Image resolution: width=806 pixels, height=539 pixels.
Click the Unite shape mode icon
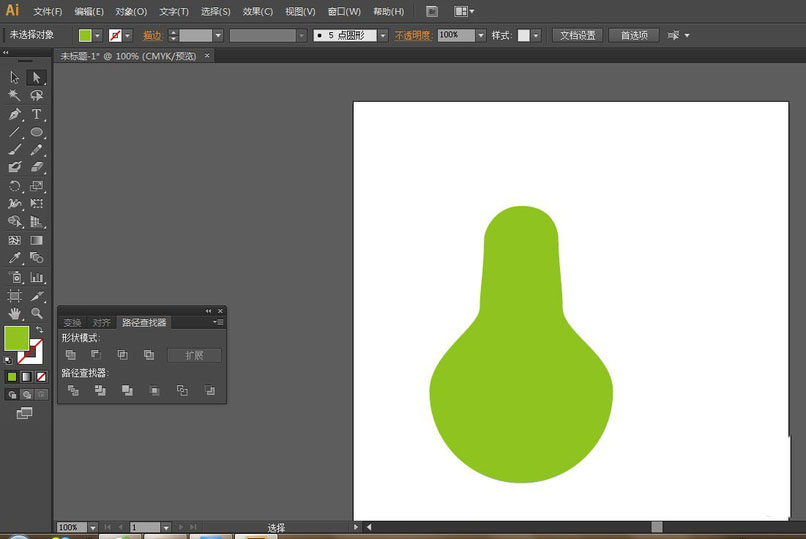click(71, 355)
